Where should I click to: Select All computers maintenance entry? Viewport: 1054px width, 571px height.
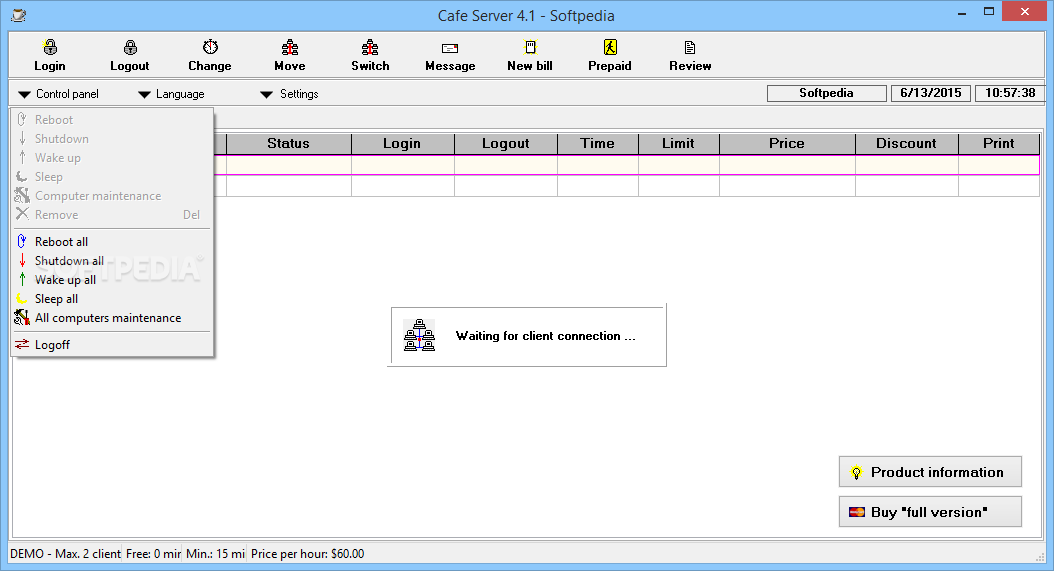(x=112, y=317)
